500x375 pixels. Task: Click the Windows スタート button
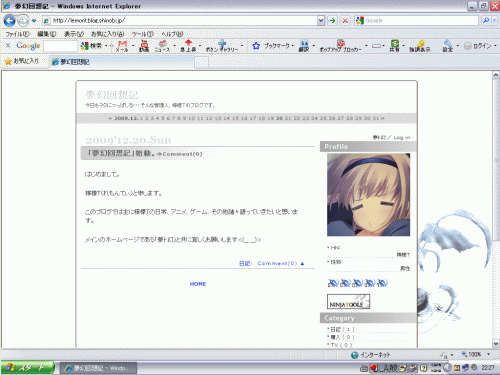(28, 368)
